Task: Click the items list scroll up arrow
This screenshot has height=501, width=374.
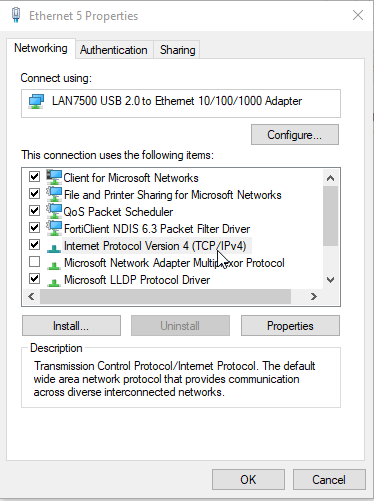Action: pyautogui.click(x=330, y=178)
